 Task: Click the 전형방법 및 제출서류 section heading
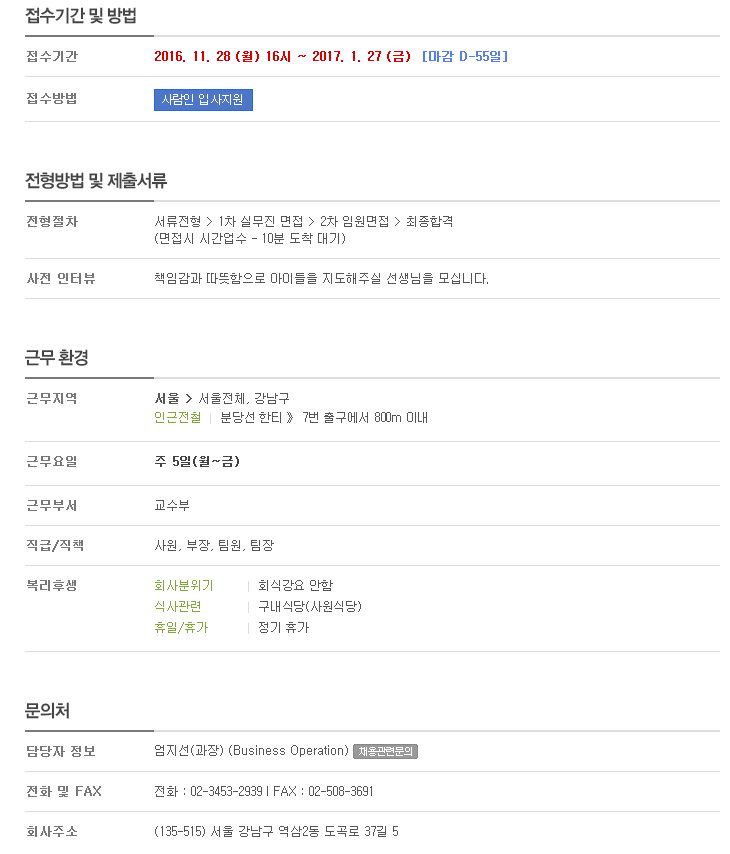96,181
